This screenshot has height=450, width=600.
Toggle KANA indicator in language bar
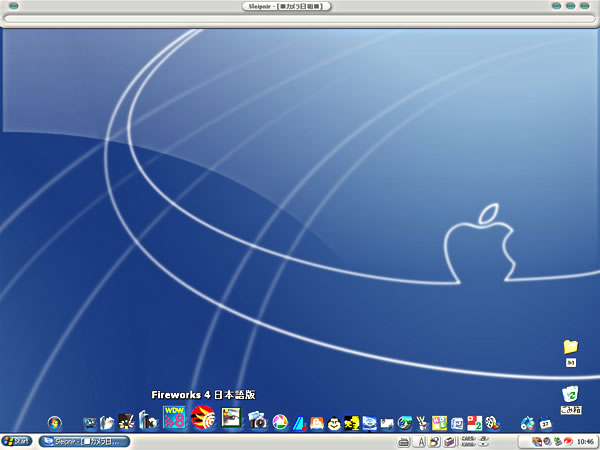coord(468,444)
